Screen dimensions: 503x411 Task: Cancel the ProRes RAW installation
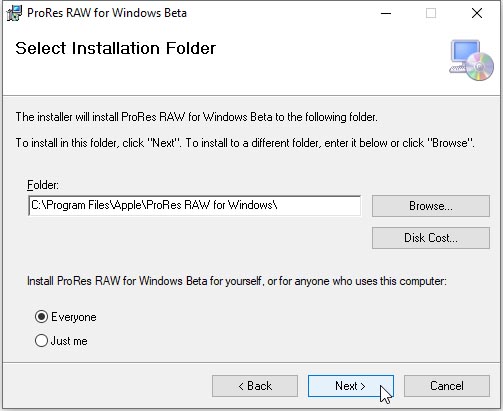tap(447, 386)
